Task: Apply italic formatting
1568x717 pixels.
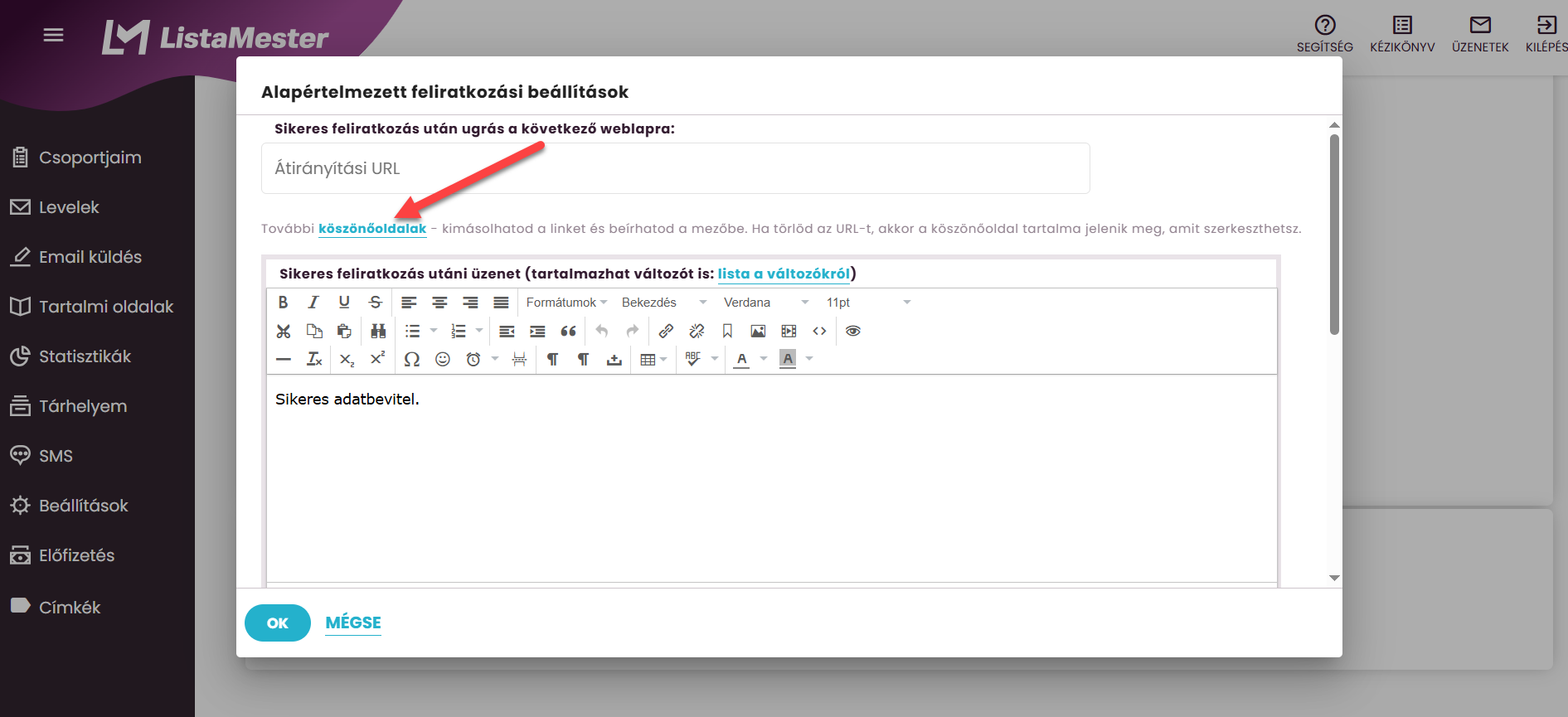Action: [313, 303]
